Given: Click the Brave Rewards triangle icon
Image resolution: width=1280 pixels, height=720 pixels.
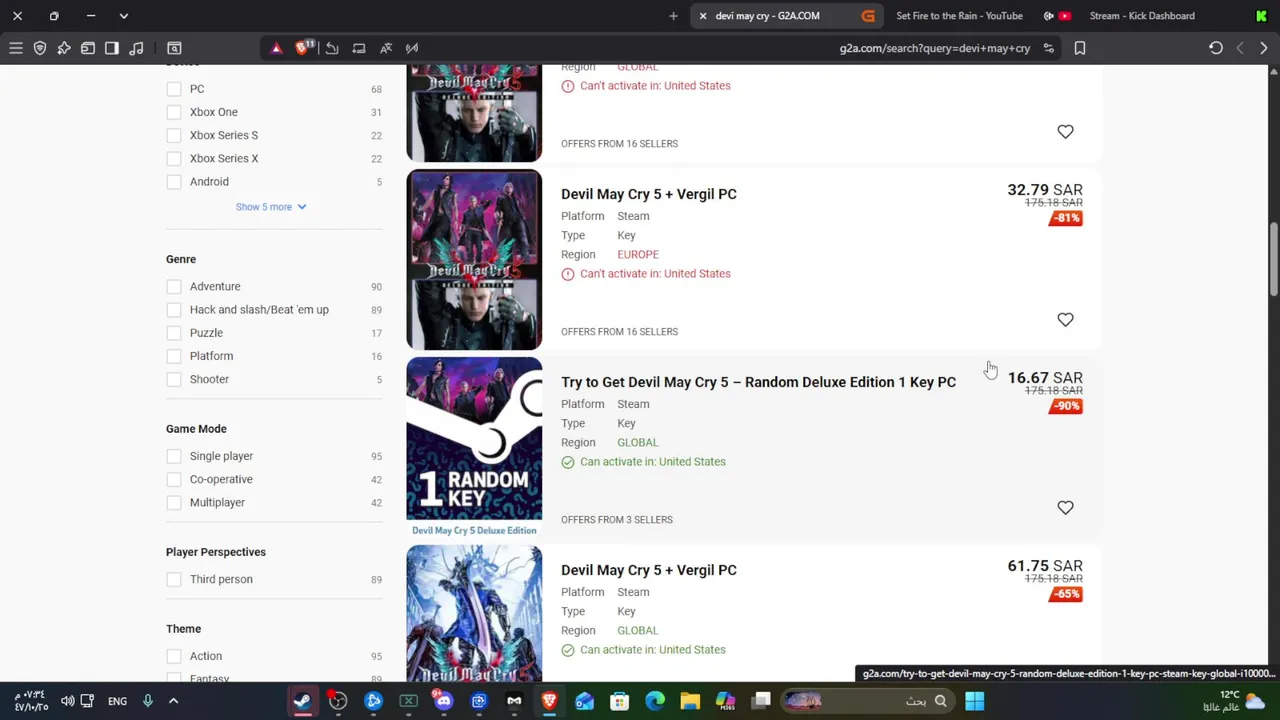Looking at the screenshot, I should point(277,48).
